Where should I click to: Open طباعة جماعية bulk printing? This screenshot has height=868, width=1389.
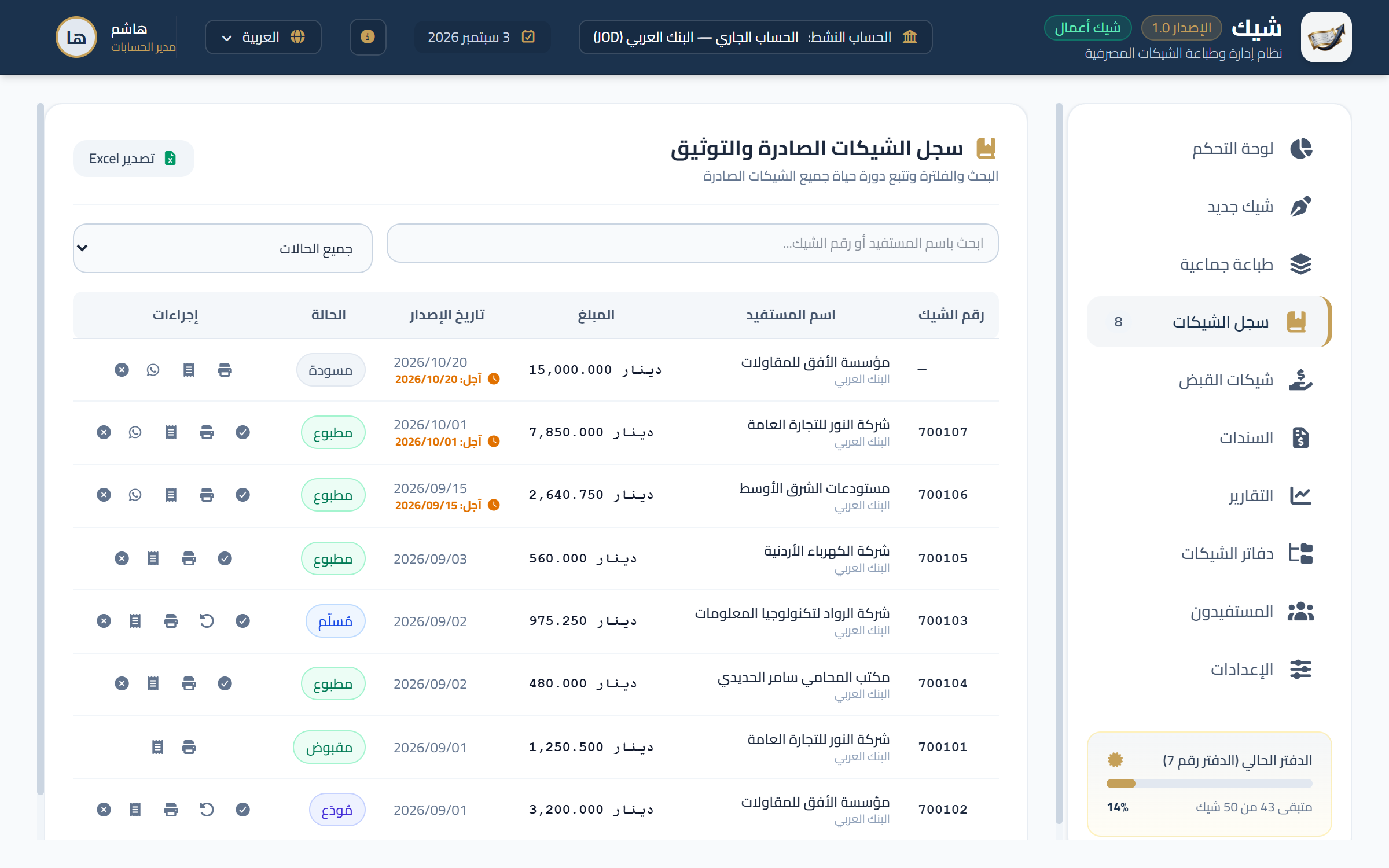tap(1210, 264)
